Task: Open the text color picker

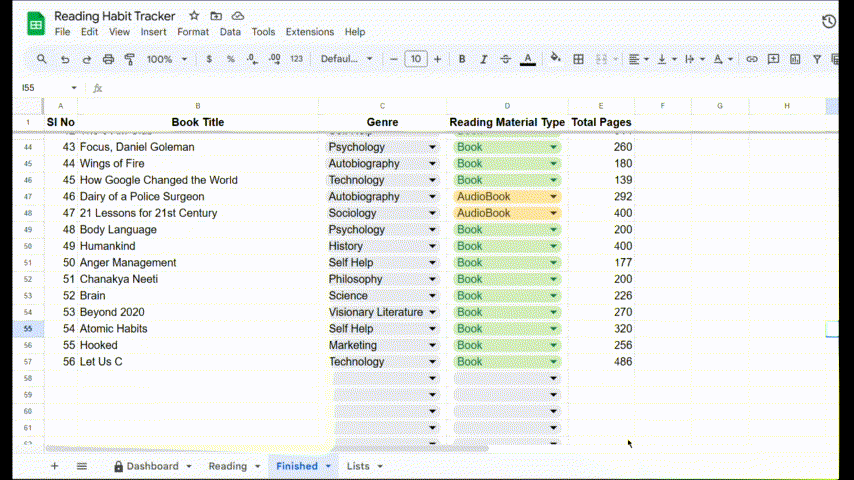Action: [x=527, y=59]
